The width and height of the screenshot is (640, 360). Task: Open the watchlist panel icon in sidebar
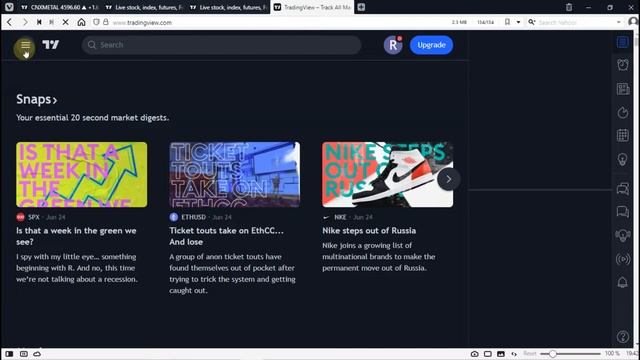coord(622,42)
